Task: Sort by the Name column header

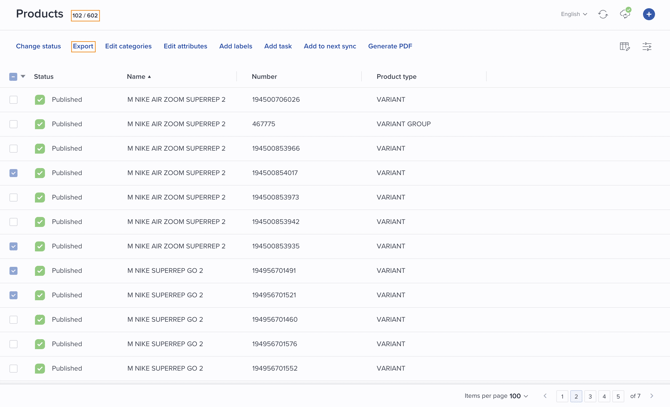Action: pyautogui.click(x=137, y=77)
